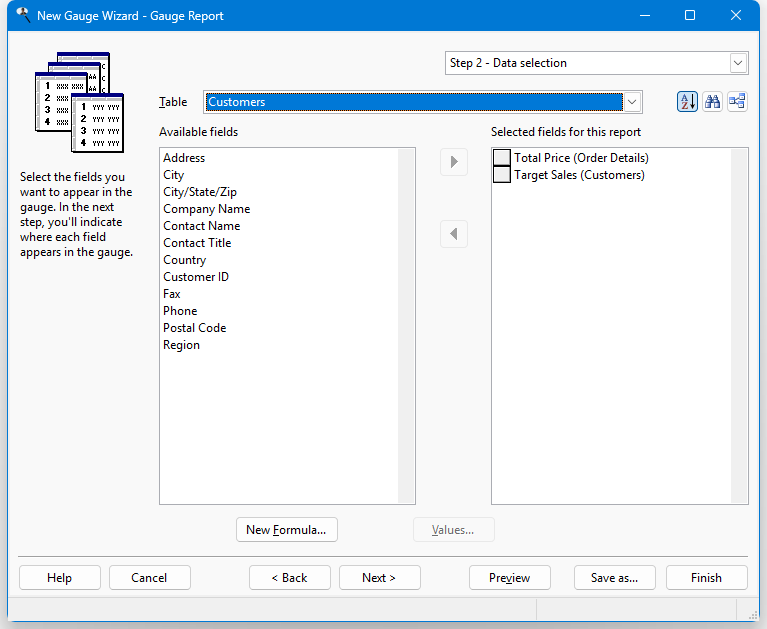This screenshot has height=629, width=767.
Task: Open the wizard step dropdown
Action: tap(738, 63)
